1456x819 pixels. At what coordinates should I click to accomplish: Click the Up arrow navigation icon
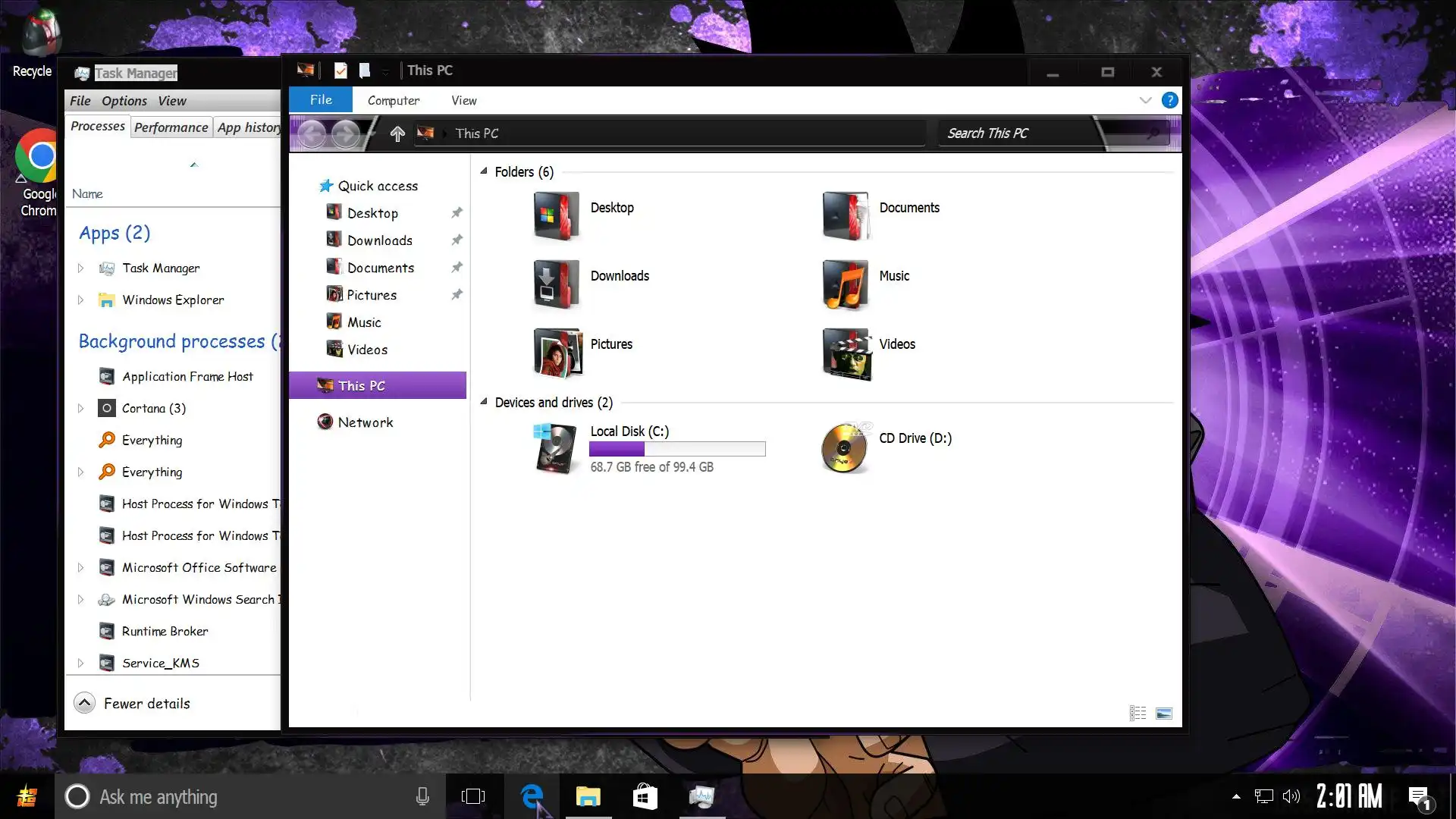click(397, 133)
